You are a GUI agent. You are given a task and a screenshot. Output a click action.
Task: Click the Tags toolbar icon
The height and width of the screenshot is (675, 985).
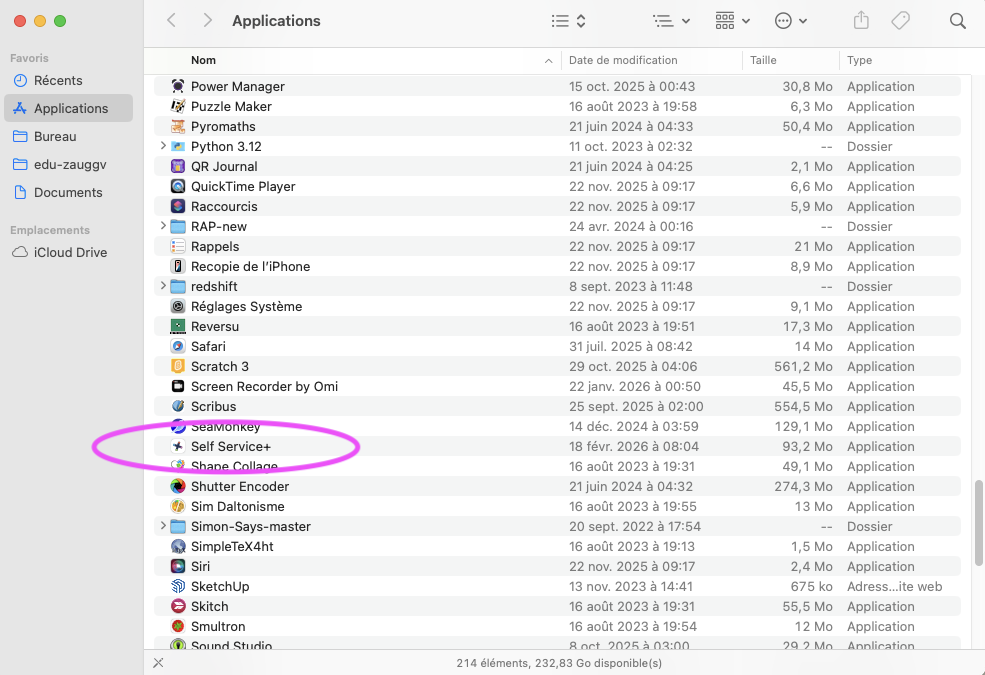point(900,21)
